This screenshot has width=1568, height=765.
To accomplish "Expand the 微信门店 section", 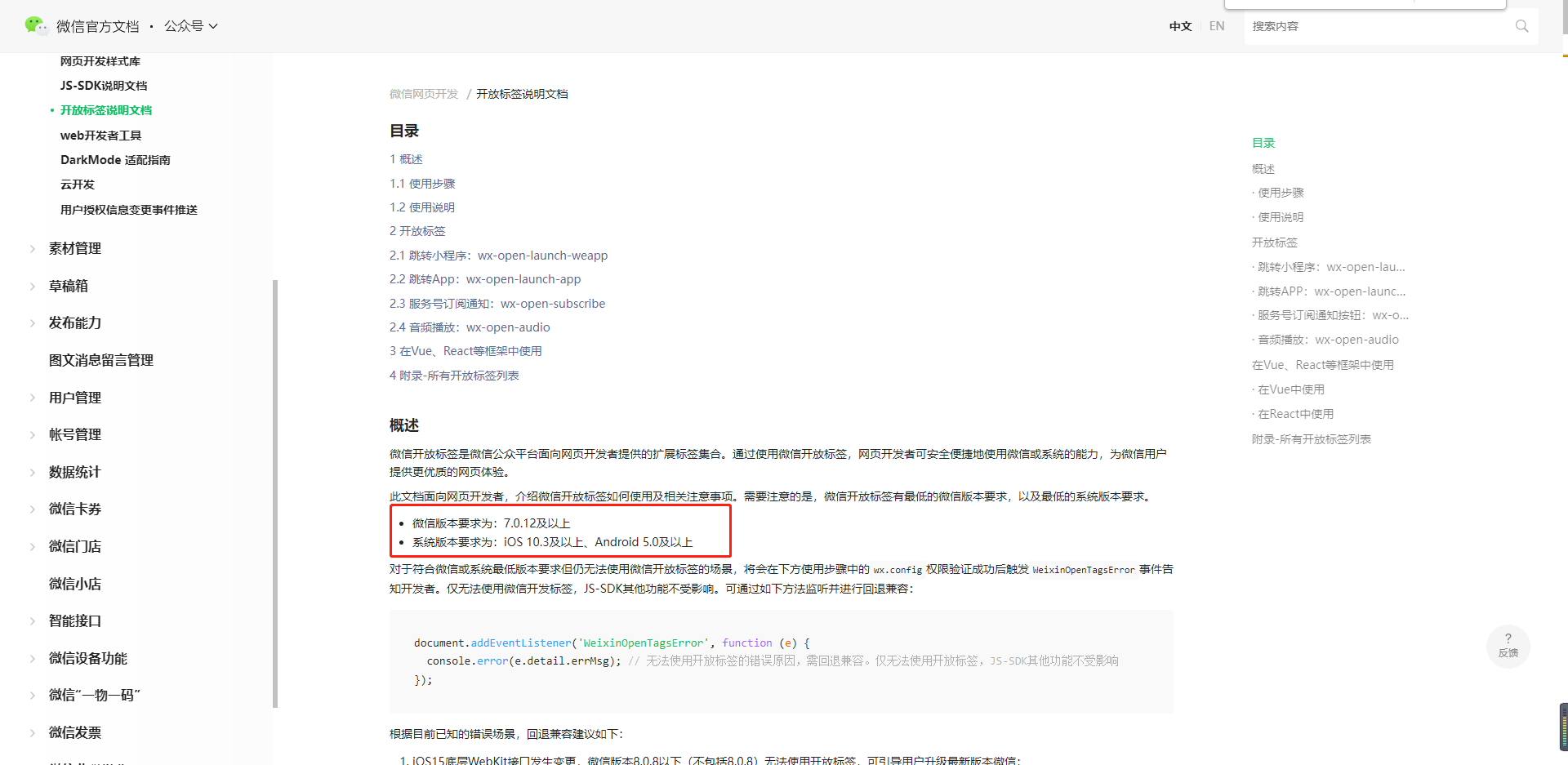I will [x=74, y=546].
